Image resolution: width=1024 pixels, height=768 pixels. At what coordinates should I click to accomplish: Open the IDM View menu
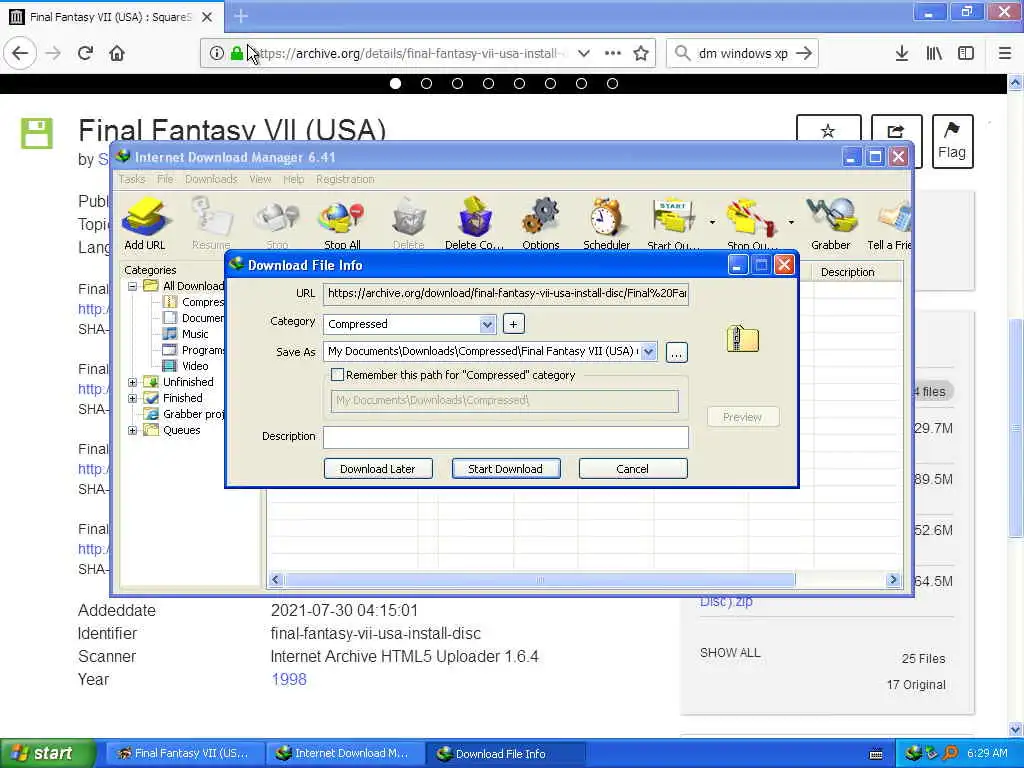(x=260, y=179)
